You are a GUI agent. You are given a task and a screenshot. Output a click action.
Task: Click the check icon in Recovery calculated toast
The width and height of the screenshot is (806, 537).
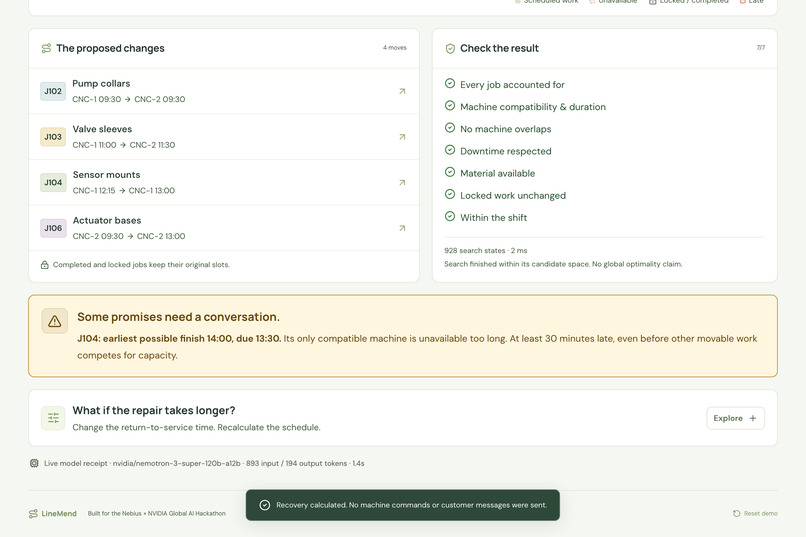(265, 505)
